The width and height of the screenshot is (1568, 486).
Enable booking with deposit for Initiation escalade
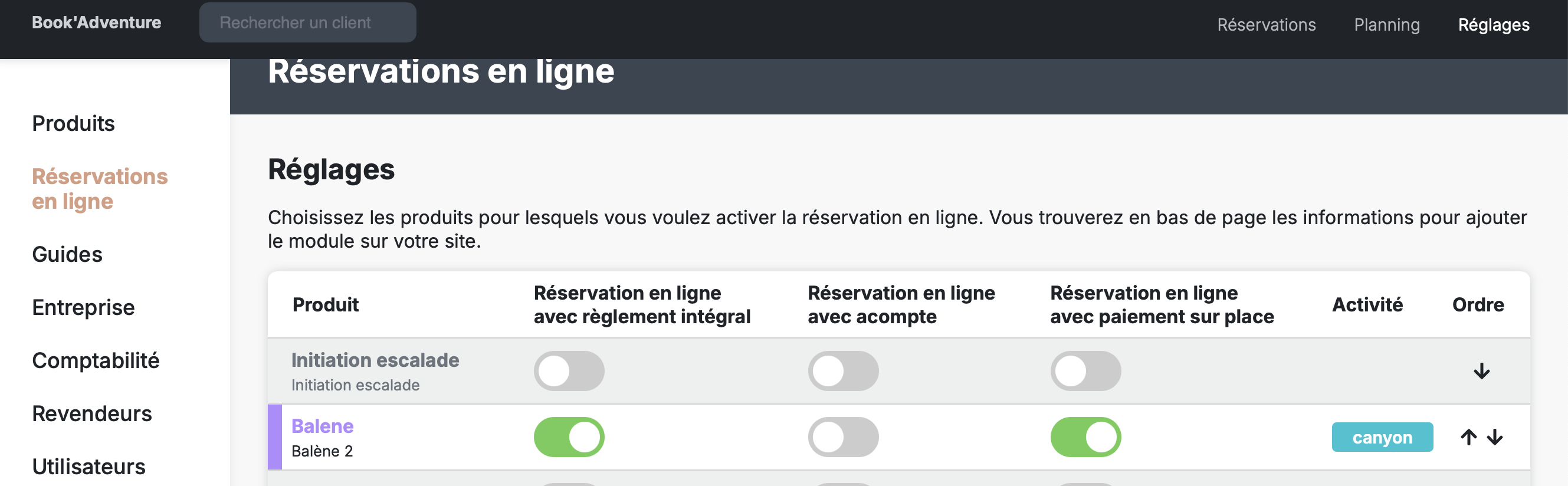(x=844, y=370)
